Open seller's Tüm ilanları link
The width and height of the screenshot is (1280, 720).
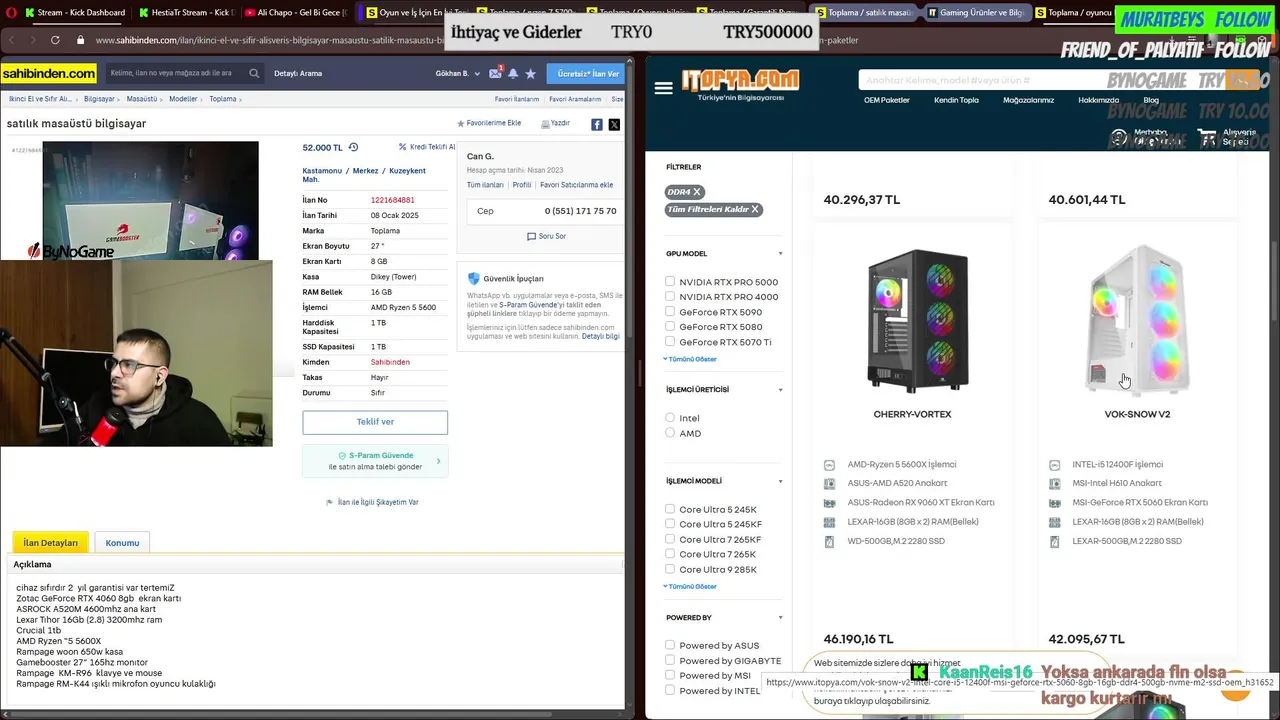[485, 185]
